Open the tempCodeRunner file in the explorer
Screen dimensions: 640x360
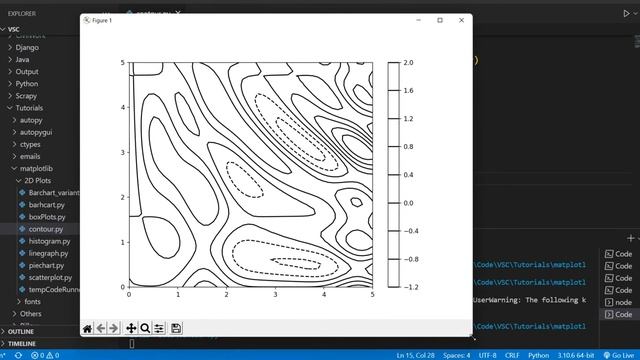click(x=54, y=289)
